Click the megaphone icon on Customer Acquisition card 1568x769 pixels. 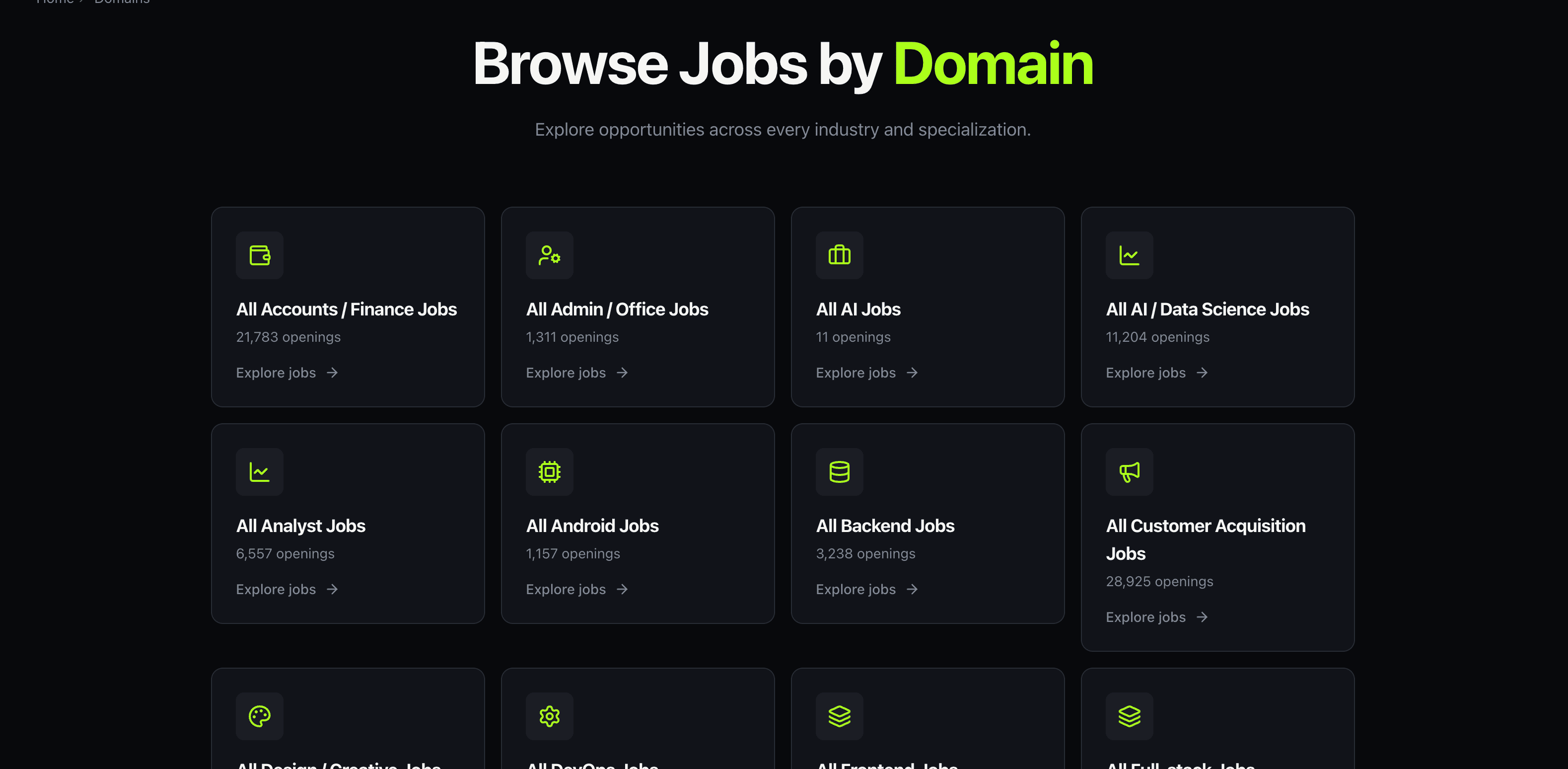click(1129, 472)
